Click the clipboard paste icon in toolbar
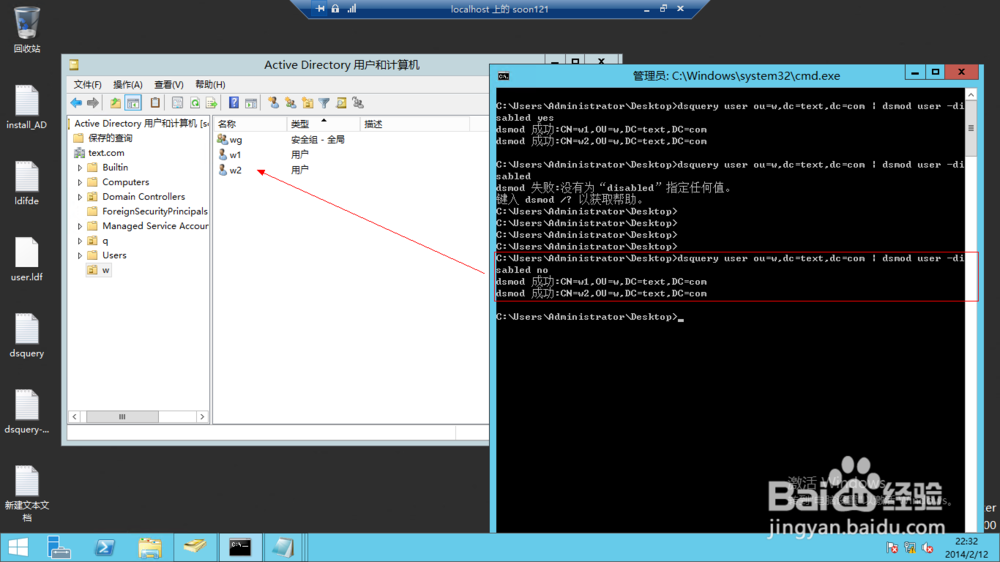 [x=155, y=103]
